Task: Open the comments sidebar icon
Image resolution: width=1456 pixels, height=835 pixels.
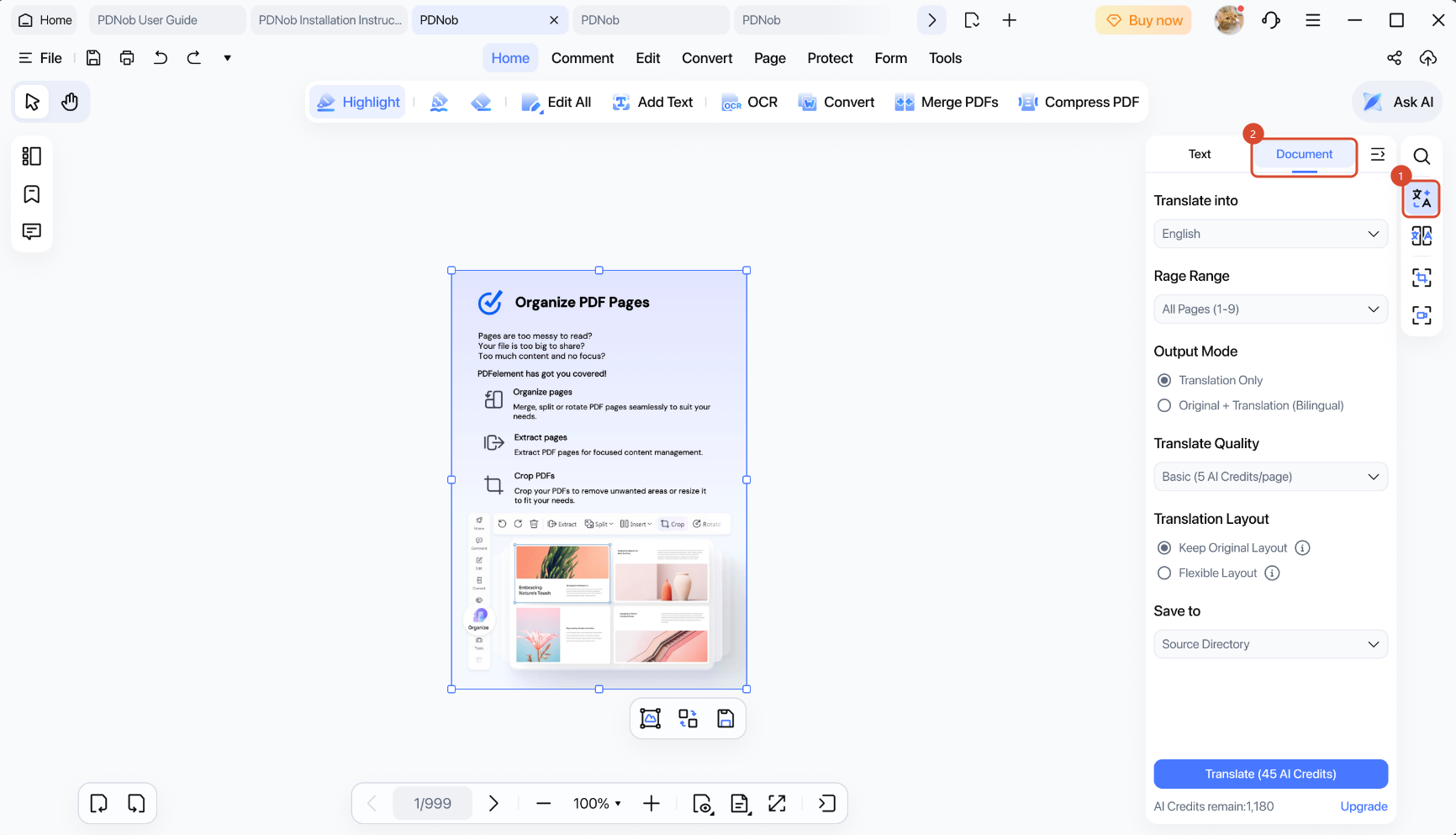Action: (32, 231)
